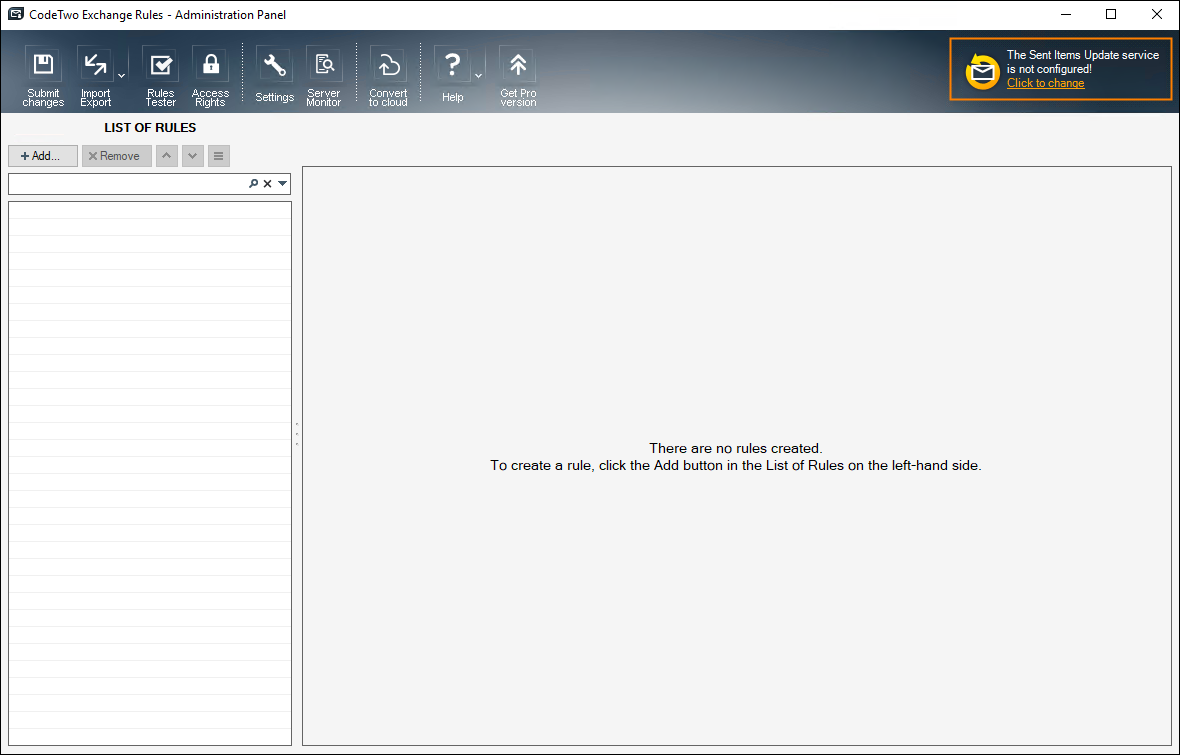Image resolution: width=1180 pixels, height=755 pixels.
Task: Expand the search filter dropdown arrow
Action: point(282,184)
